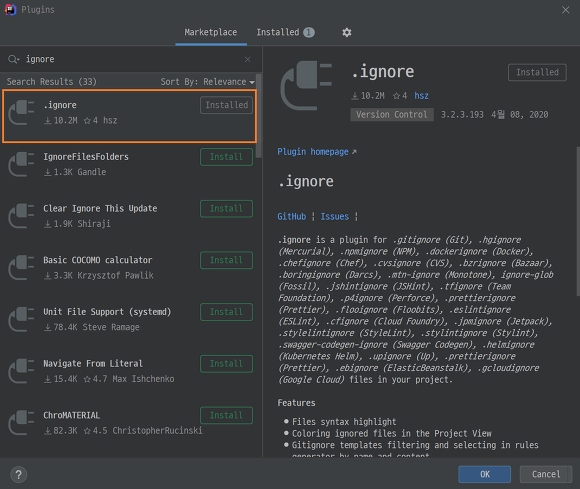Viewport: 580px width, 489px height.
Task: Select the Basic COCOMO calculator name
Action: [98, 260]
